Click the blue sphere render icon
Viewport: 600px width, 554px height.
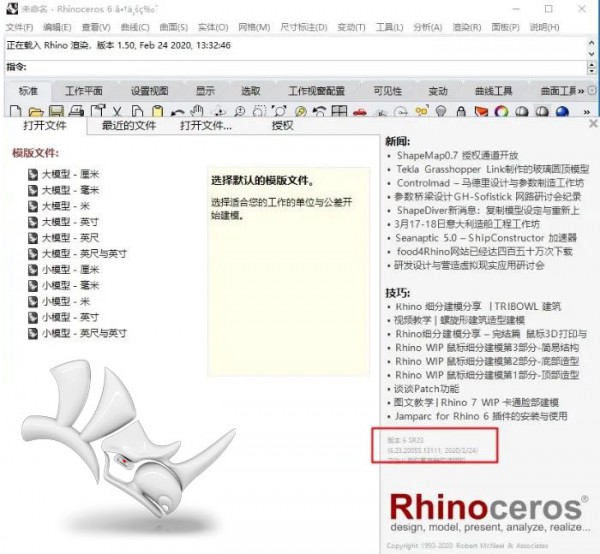click(x=562, y=112)
